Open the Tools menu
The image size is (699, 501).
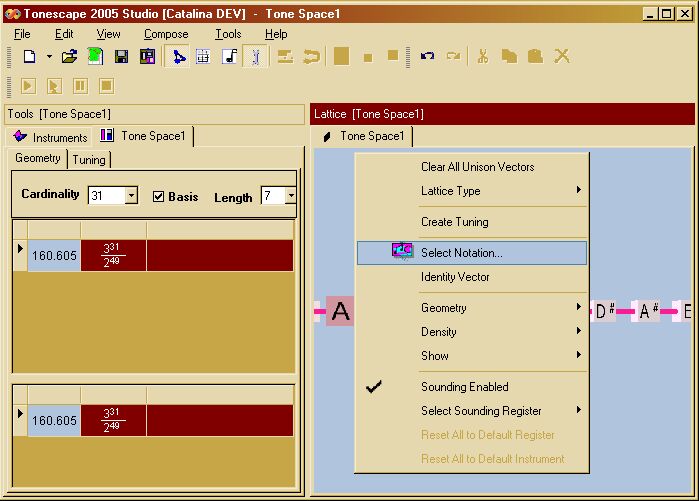point(228,34)
